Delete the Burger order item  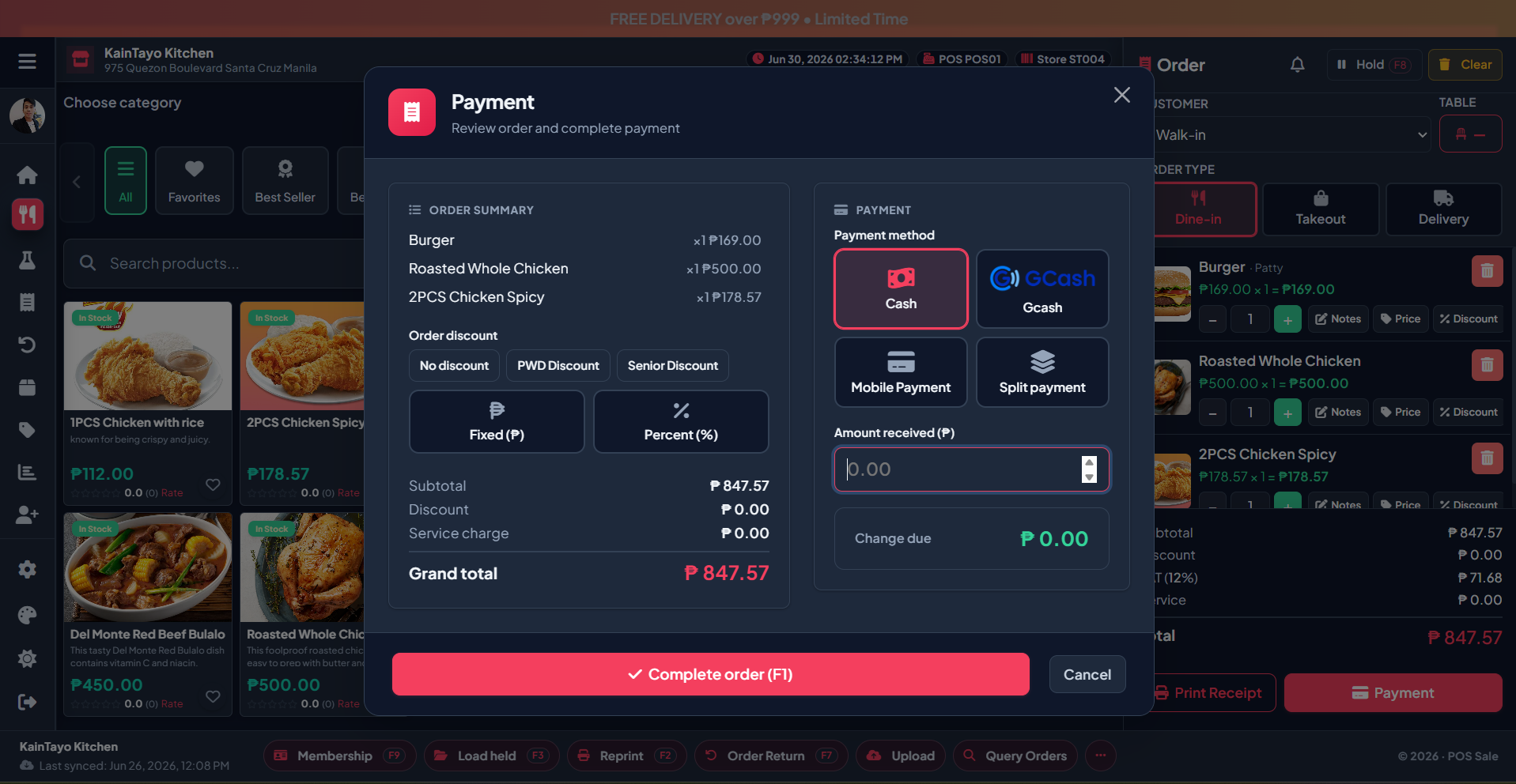tap(1487, 271)
